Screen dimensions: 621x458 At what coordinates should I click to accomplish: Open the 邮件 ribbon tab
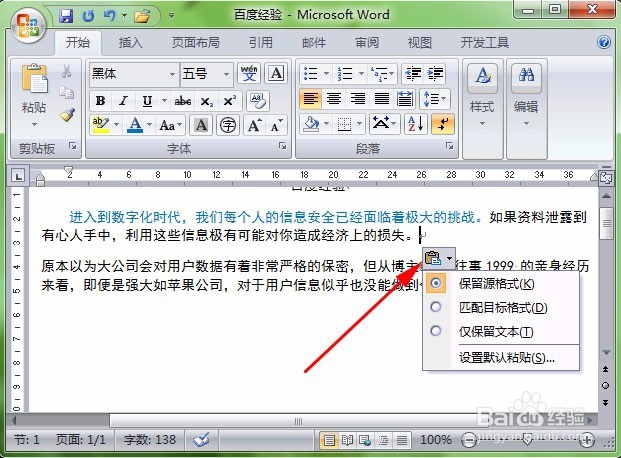pos(314,42)
